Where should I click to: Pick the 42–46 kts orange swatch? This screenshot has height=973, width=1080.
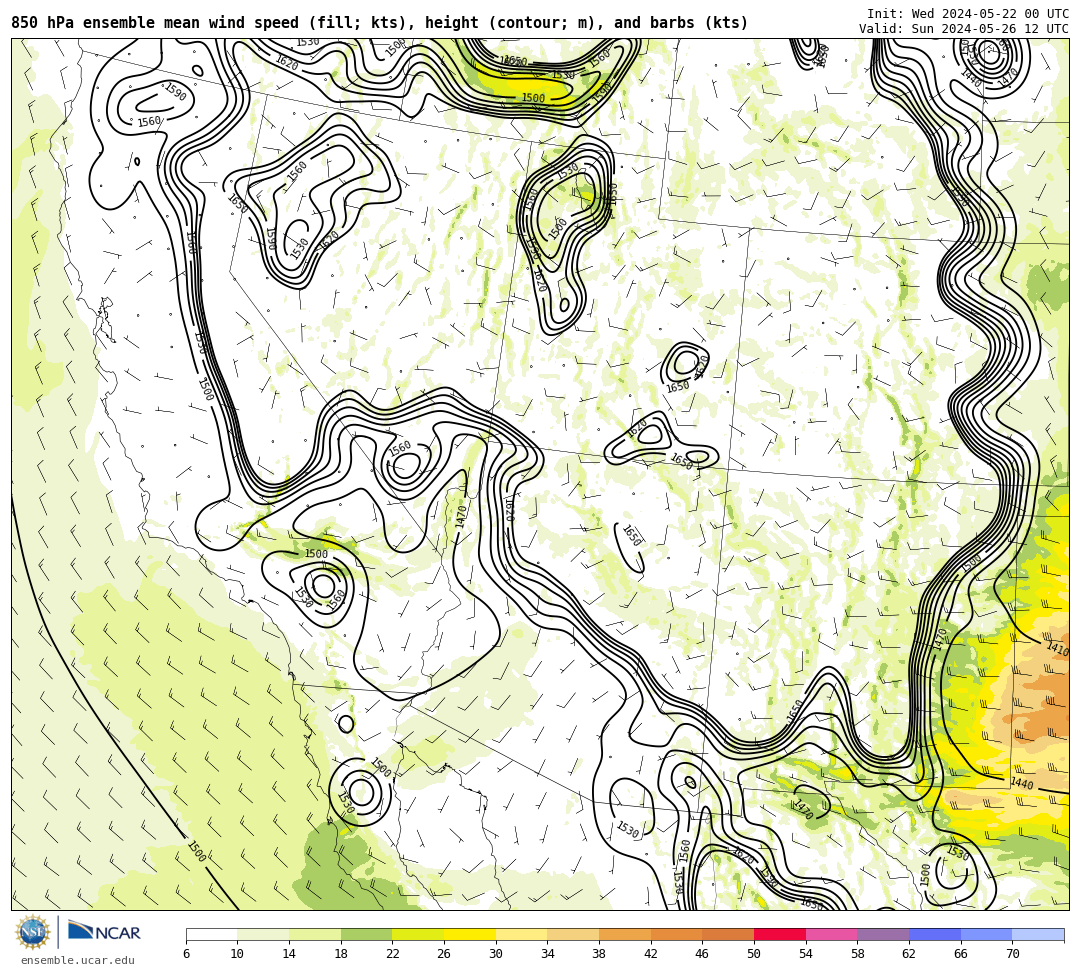pyautogui.click(x=676, y=934)
